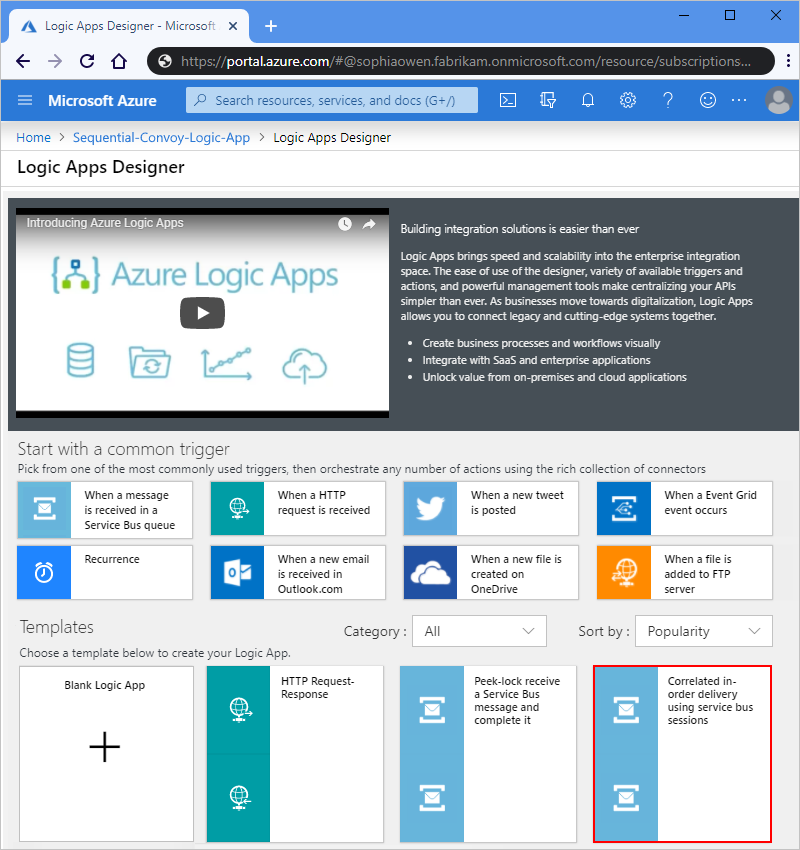Viewport: 800px width, 850px height.
Task: Click the Microsoft Azure brand title
Action: coord(102,100)
